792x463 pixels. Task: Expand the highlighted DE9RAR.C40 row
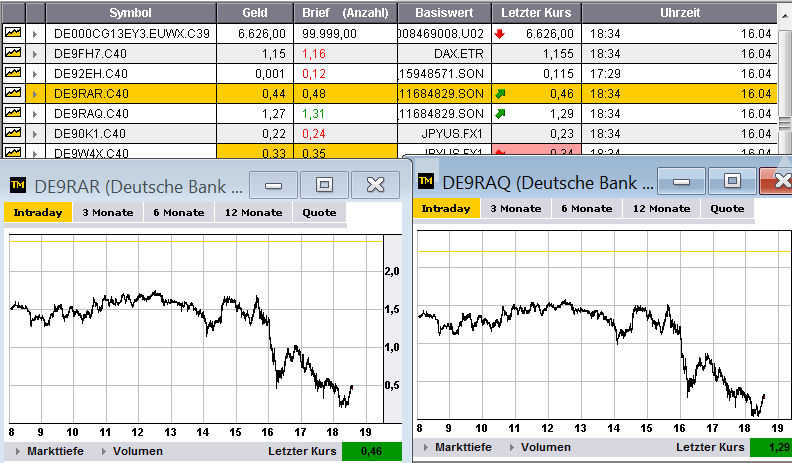35,94
